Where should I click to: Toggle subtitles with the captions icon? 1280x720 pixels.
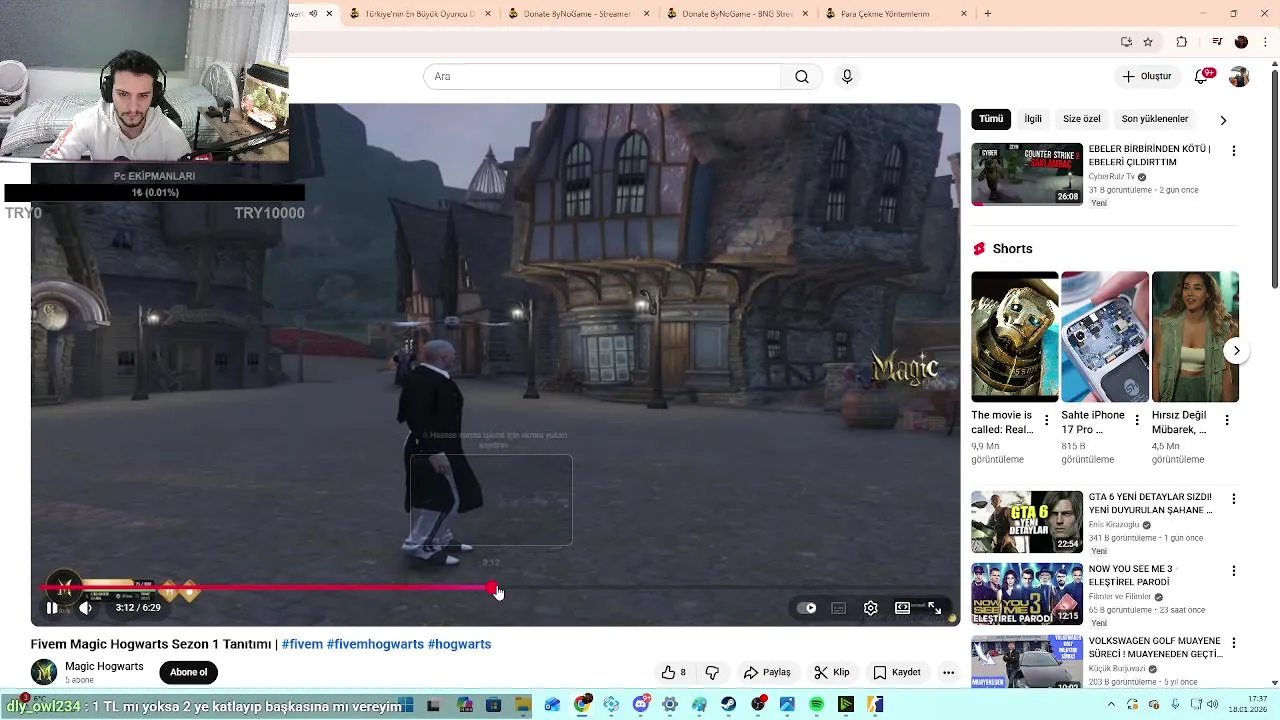tap(839, 608)
